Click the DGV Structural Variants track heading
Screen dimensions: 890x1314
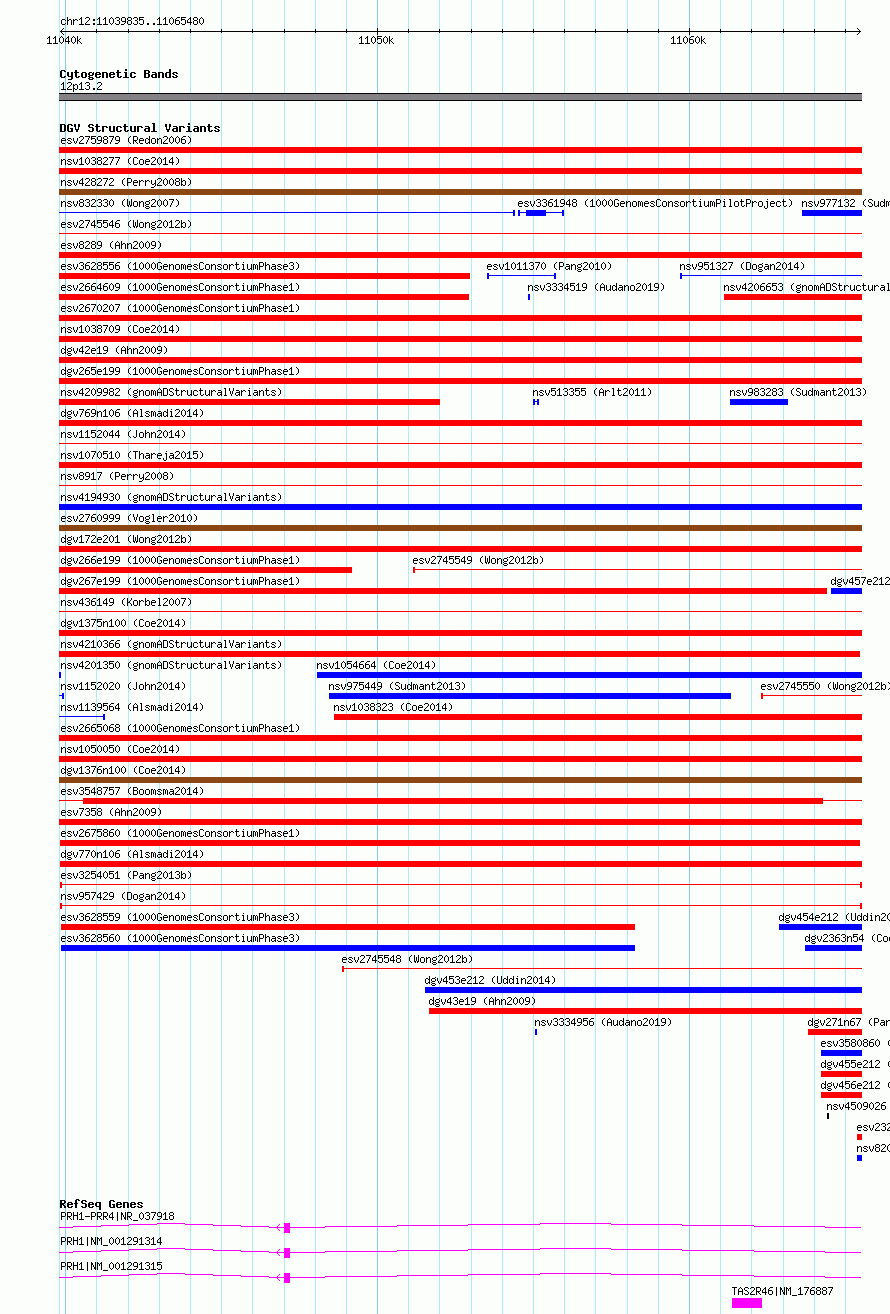coord(140,128)
